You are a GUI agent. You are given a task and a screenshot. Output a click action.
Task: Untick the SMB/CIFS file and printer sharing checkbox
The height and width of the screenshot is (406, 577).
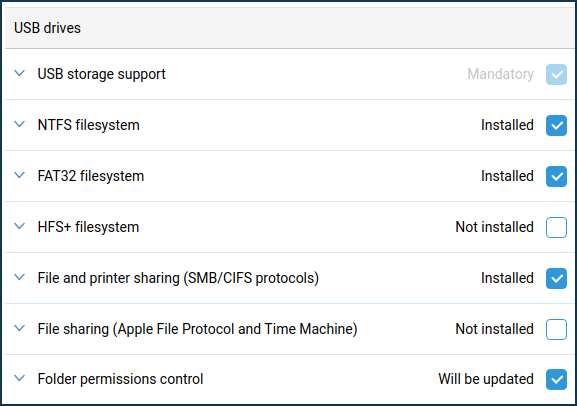point(556,278)
